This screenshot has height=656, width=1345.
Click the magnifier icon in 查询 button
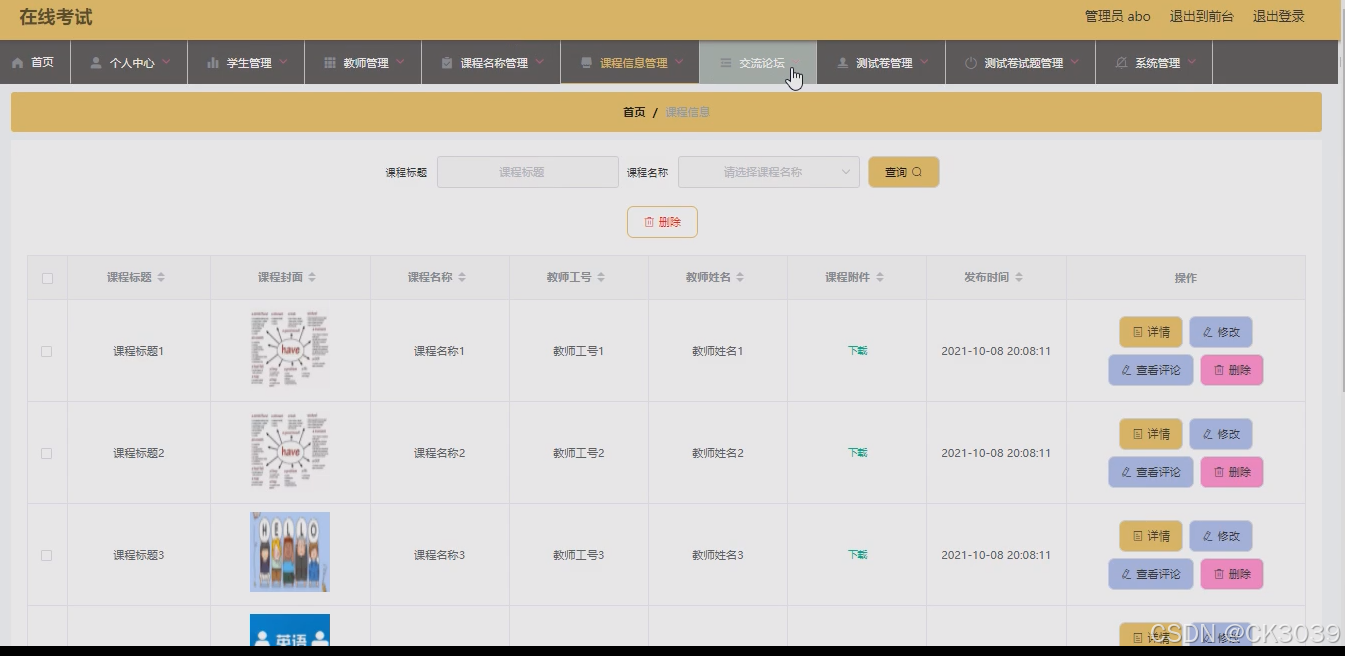[917, 172]
